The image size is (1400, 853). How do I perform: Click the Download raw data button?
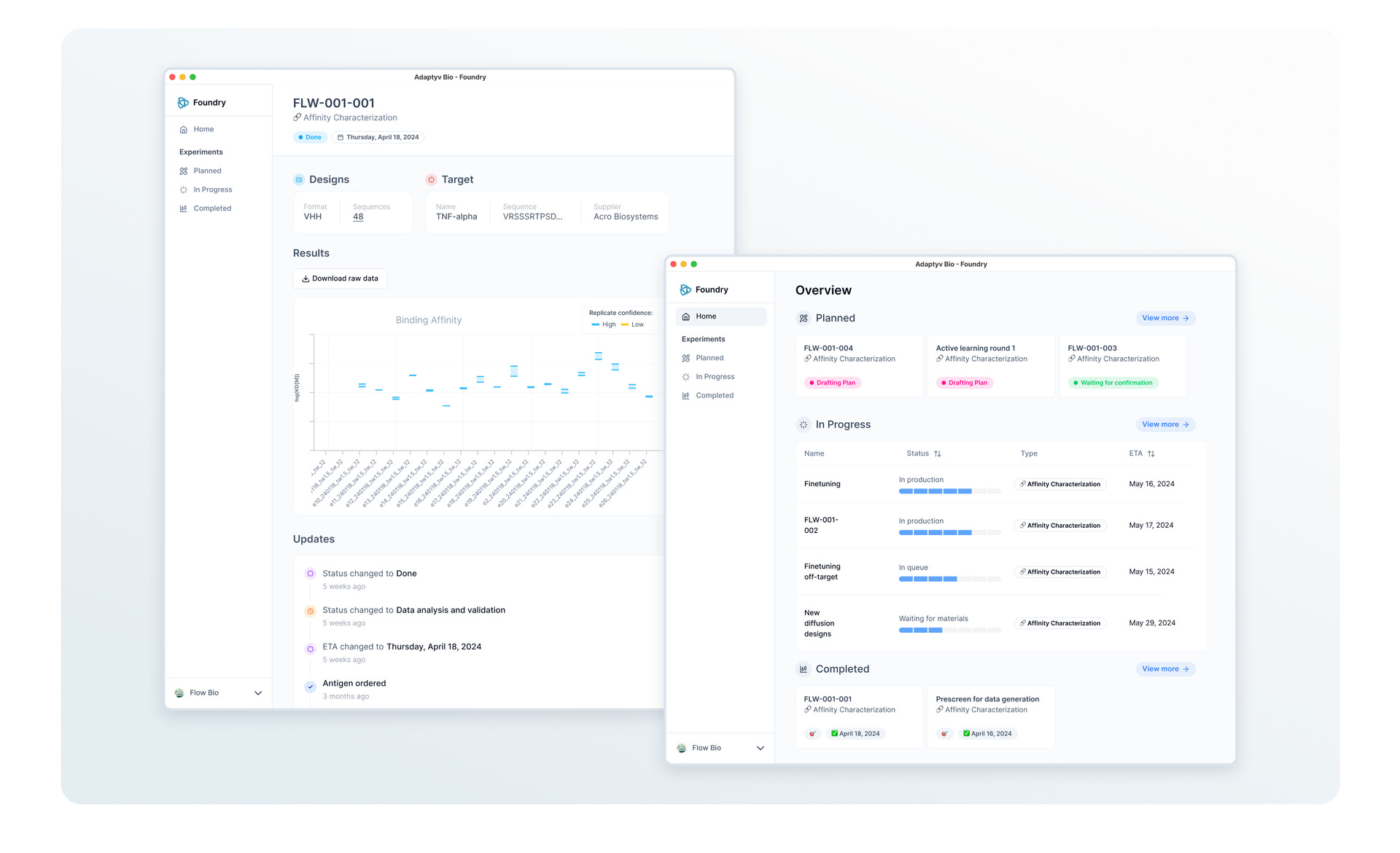(340, 278)
